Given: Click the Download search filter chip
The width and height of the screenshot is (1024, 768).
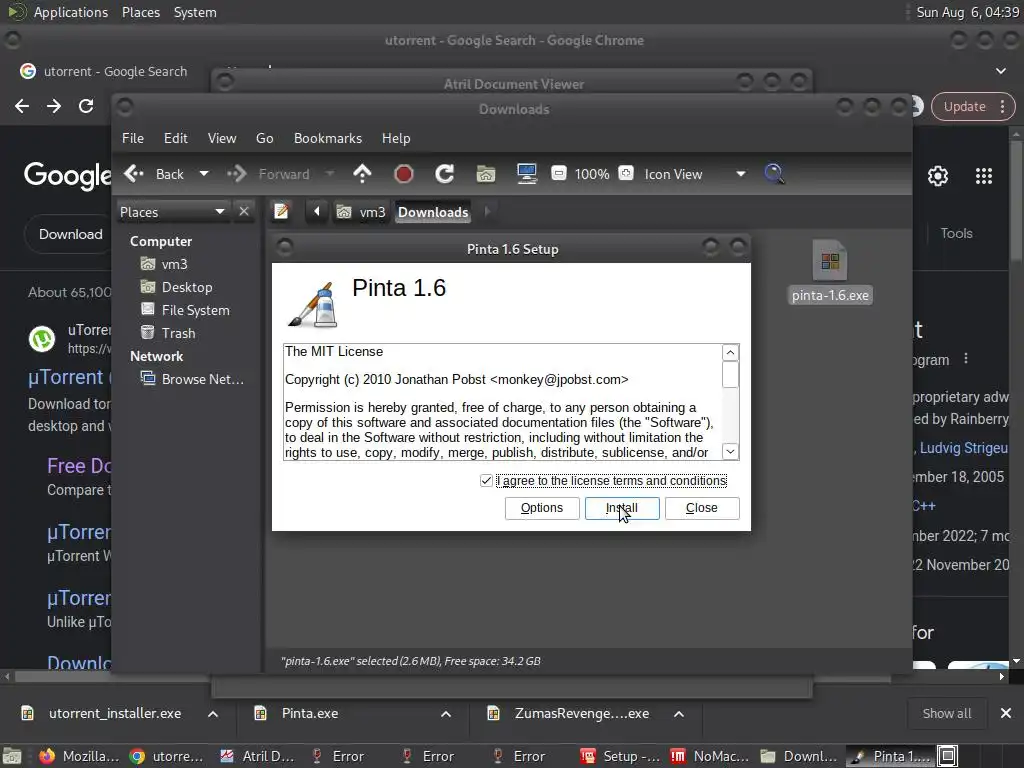Looking at the screenshot, I should tap(71, 234).
